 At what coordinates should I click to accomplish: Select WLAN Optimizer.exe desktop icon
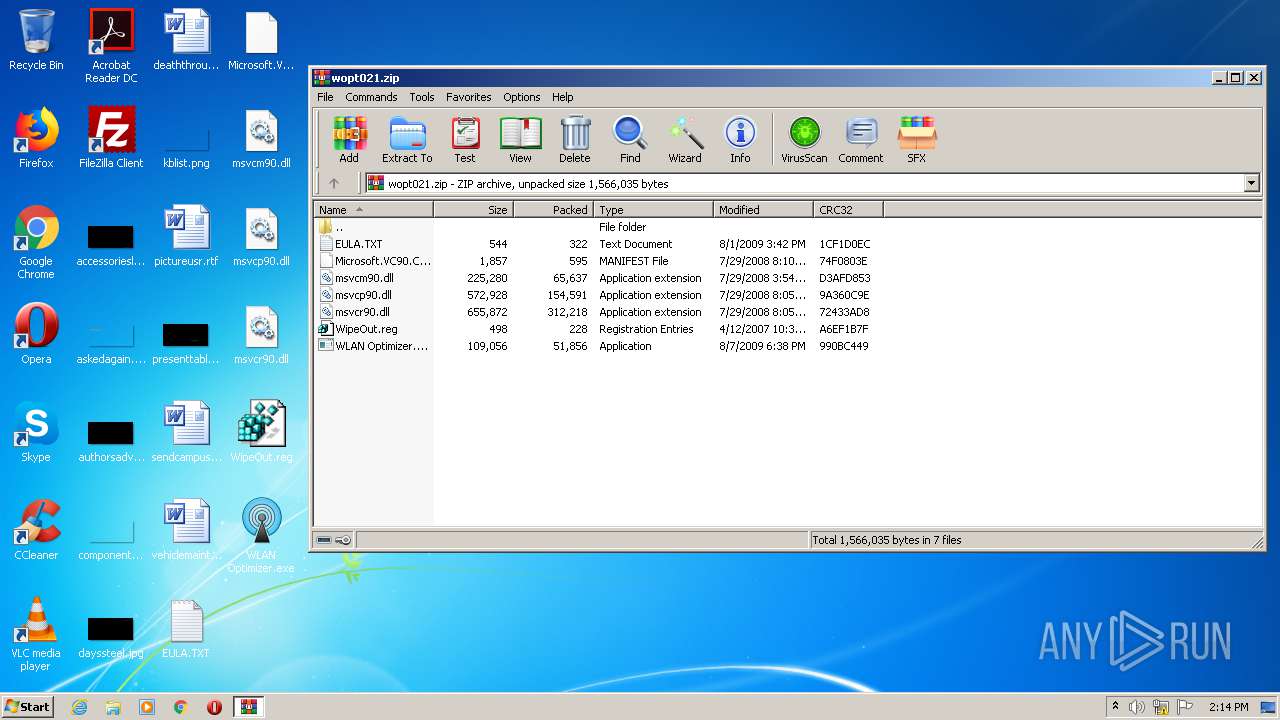261,537
